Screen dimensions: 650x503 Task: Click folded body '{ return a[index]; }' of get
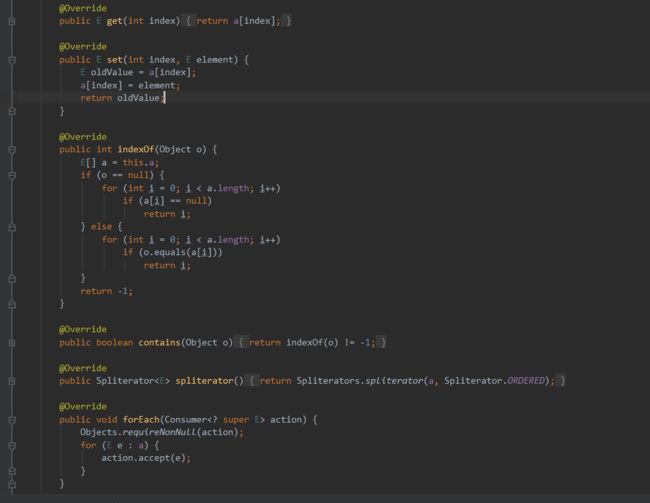(238, 21)
